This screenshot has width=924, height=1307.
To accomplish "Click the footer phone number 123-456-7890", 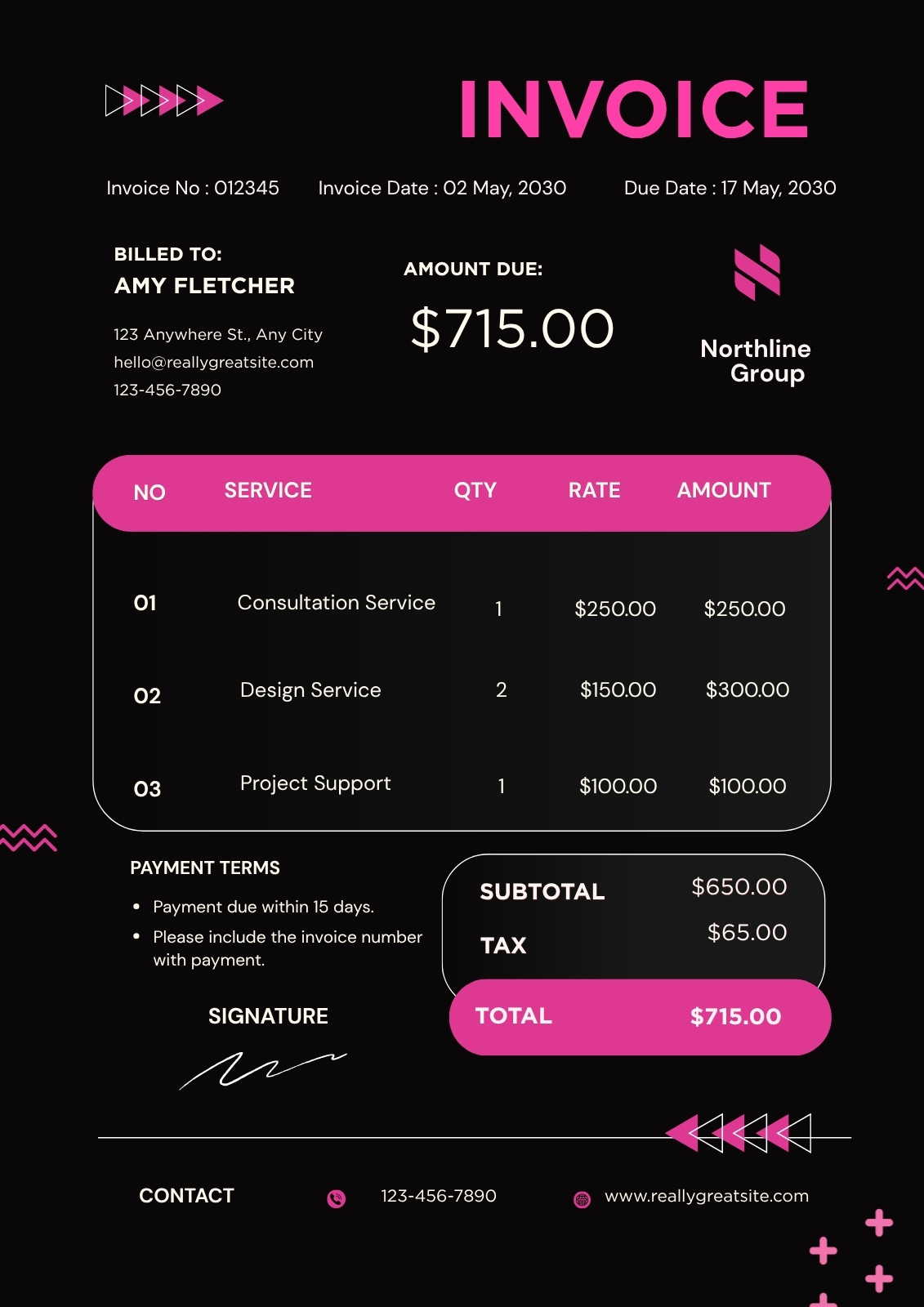I will 439,1196.
